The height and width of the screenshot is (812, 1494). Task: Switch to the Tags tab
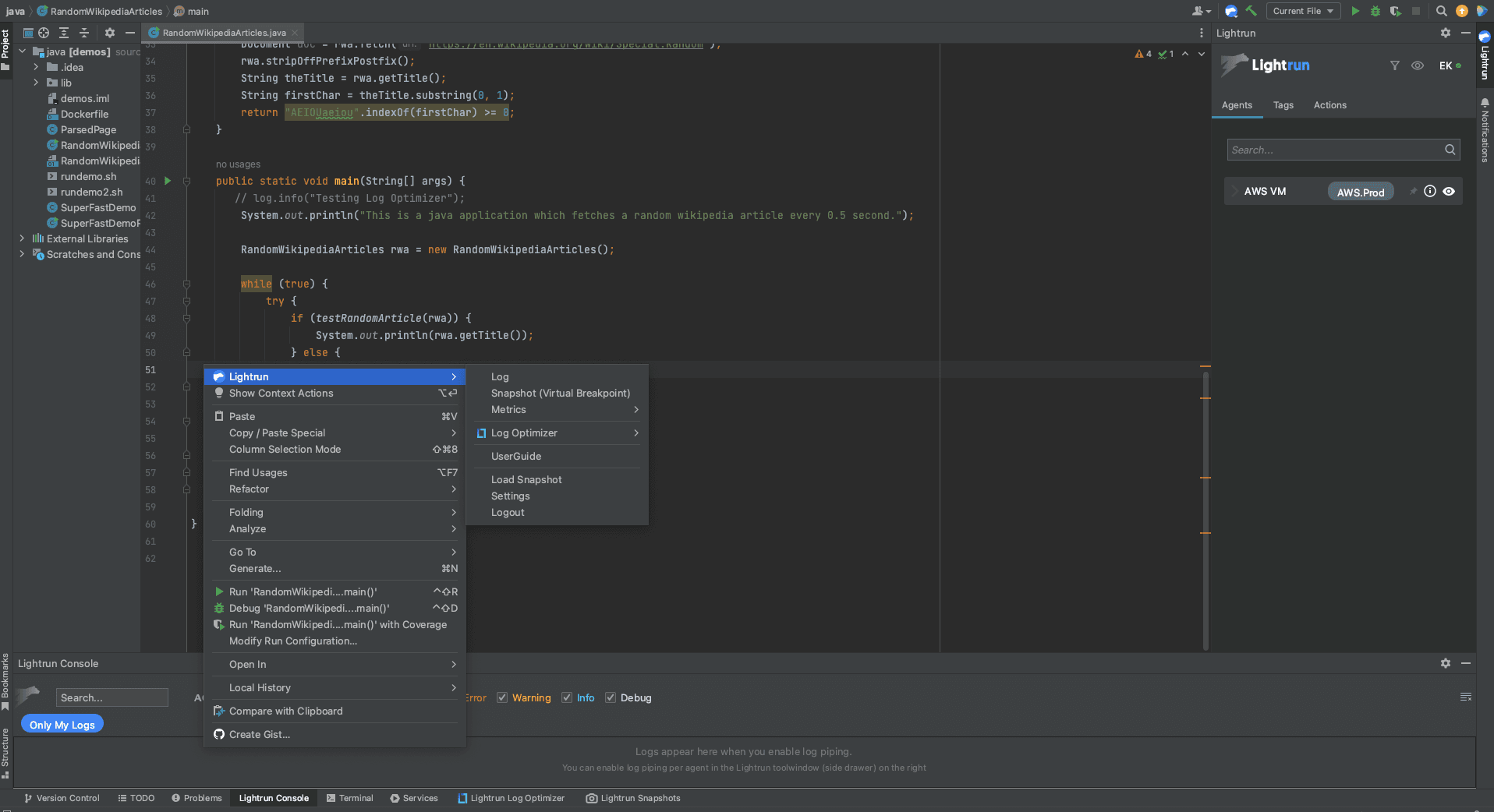1283,105
